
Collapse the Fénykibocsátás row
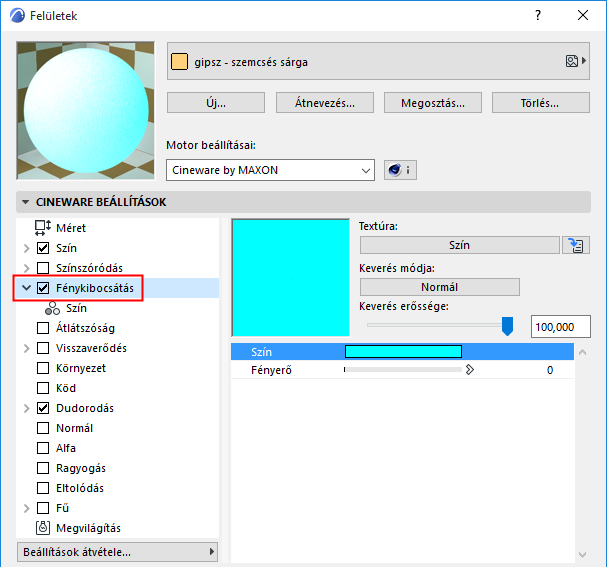click(x=26, y=288)
